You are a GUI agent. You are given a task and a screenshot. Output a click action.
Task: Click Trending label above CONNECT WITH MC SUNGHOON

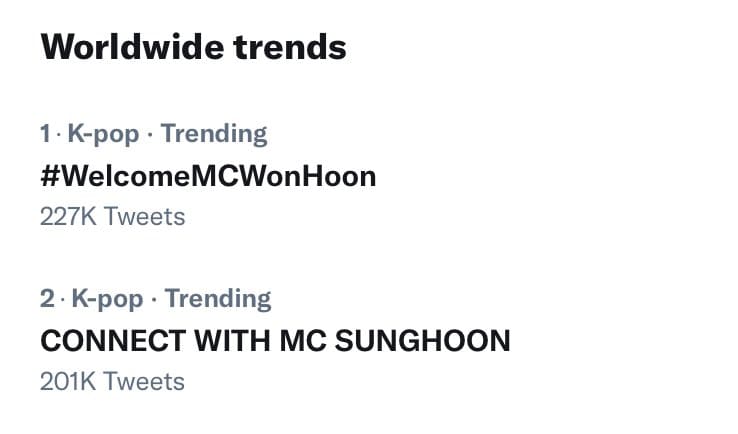(218, 298)
